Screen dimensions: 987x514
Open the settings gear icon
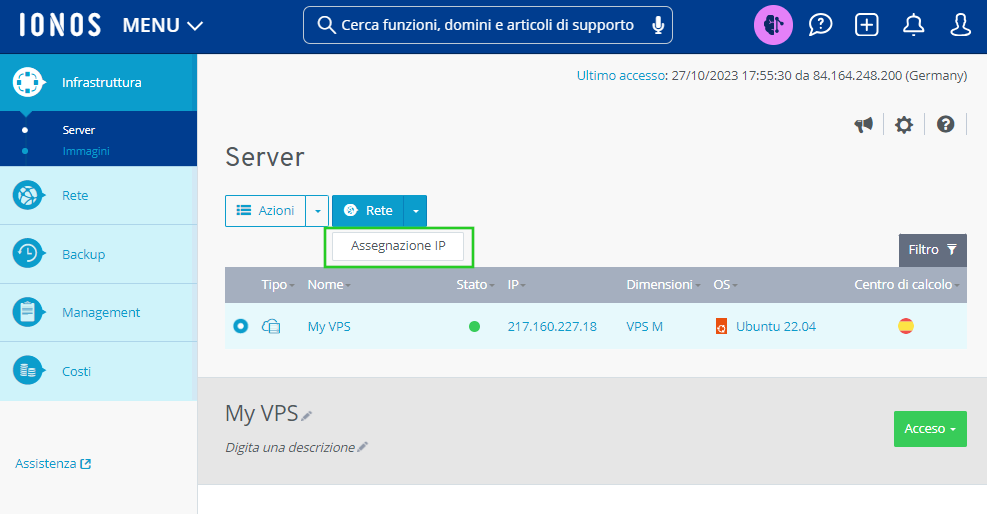click(904, 125)
